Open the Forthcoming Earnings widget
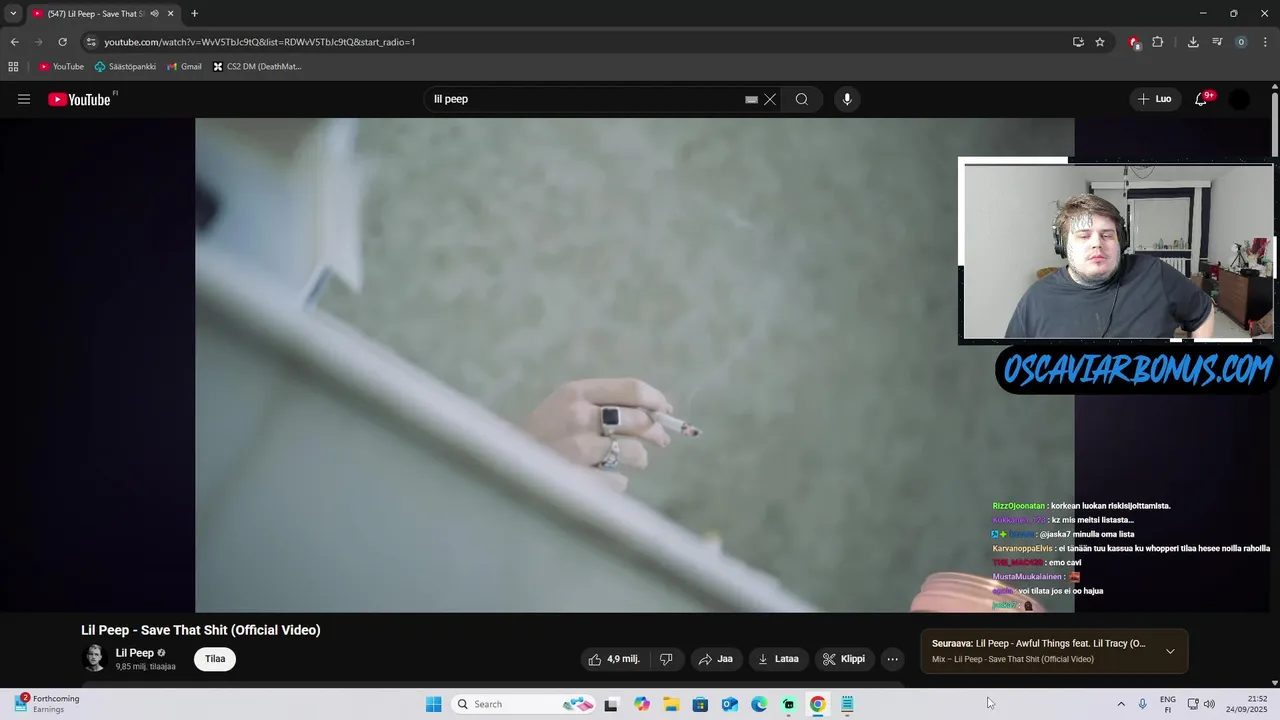 pyautogui.click(x=46, y=704)
